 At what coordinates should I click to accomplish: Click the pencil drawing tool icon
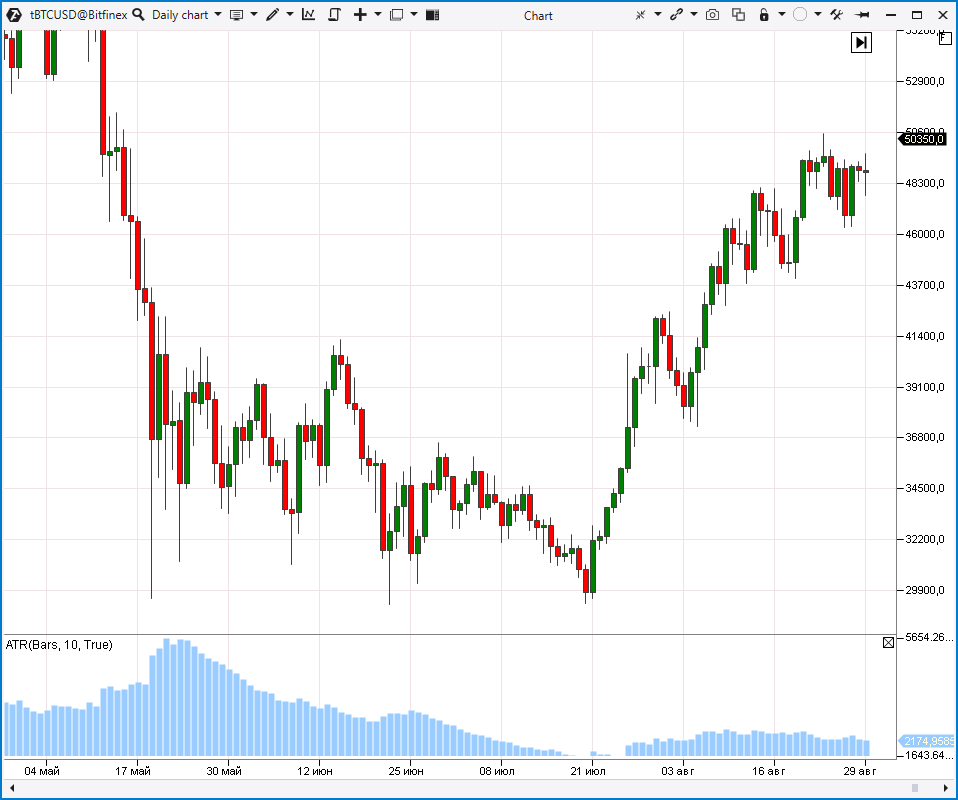coord(272,15)
